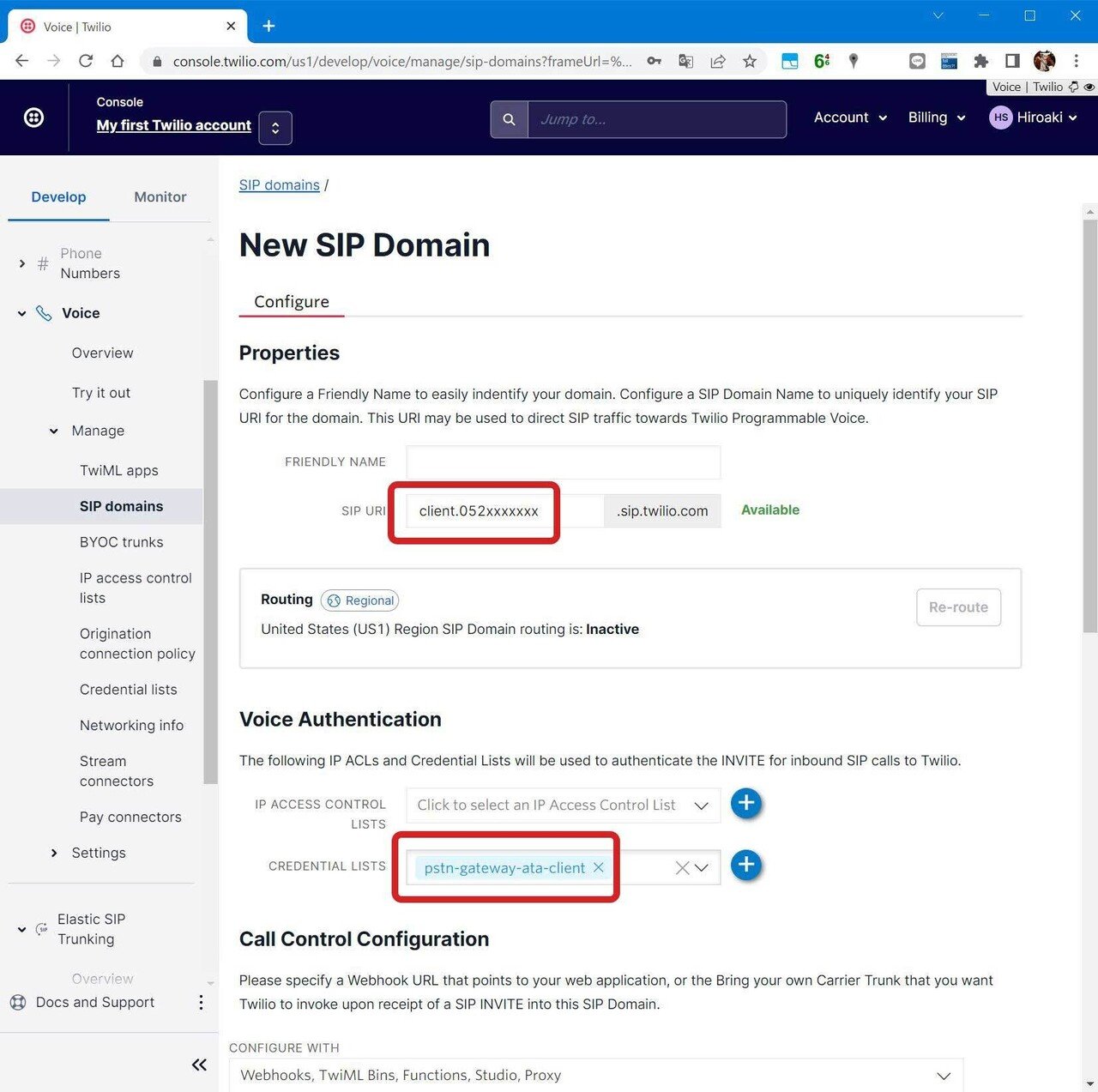This screenshot has height=1092, width=1098.
Task: Open Try it out page
Action: pos(101,392)
